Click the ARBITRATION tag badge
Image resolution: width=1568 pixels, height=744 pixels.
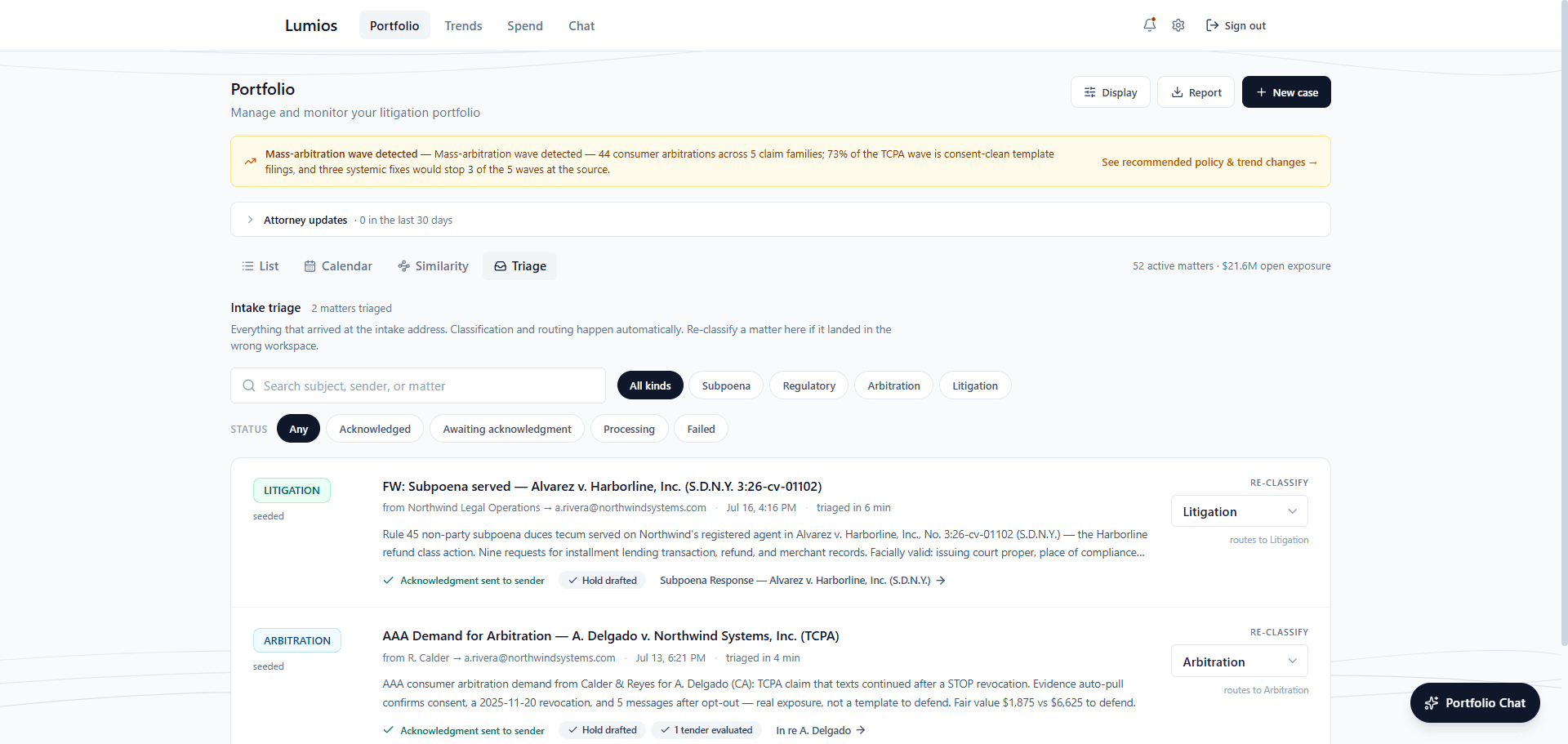coord(297,640)
